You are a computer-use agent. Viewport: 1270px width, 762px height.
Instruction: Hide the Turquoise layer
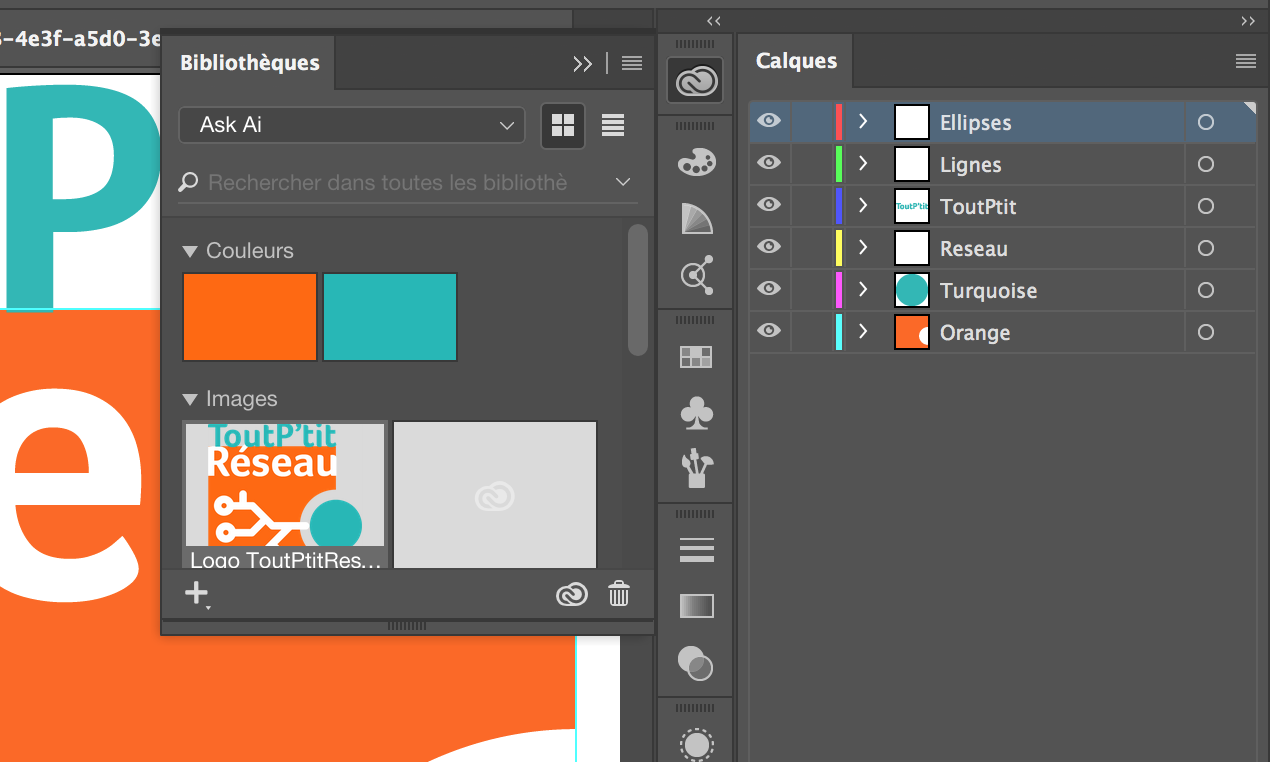tap(769, 290)
